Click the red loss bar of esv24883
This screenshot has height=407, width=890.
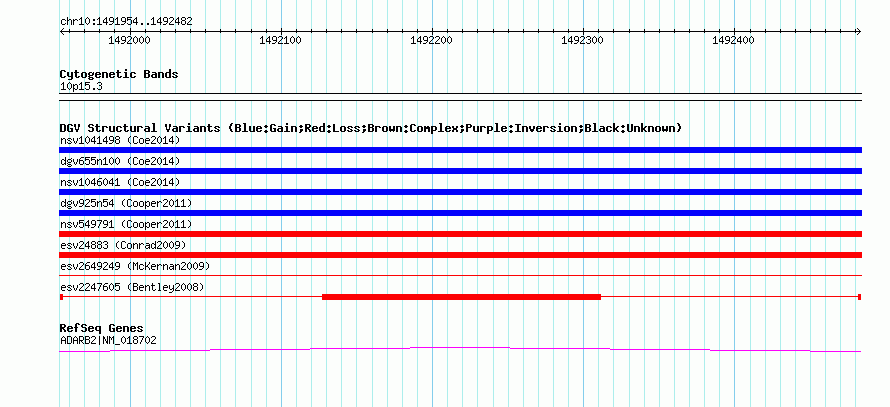coord(460,255)
